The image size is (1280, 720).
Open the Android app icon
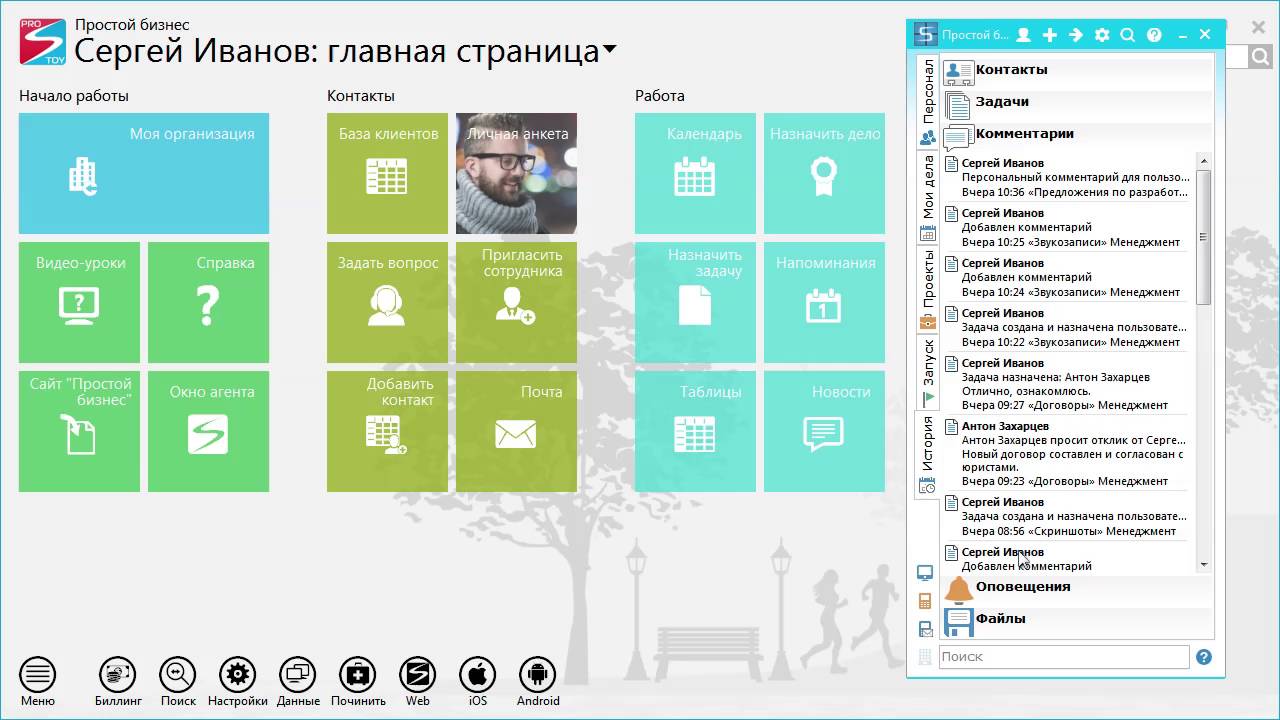(538, 675)
